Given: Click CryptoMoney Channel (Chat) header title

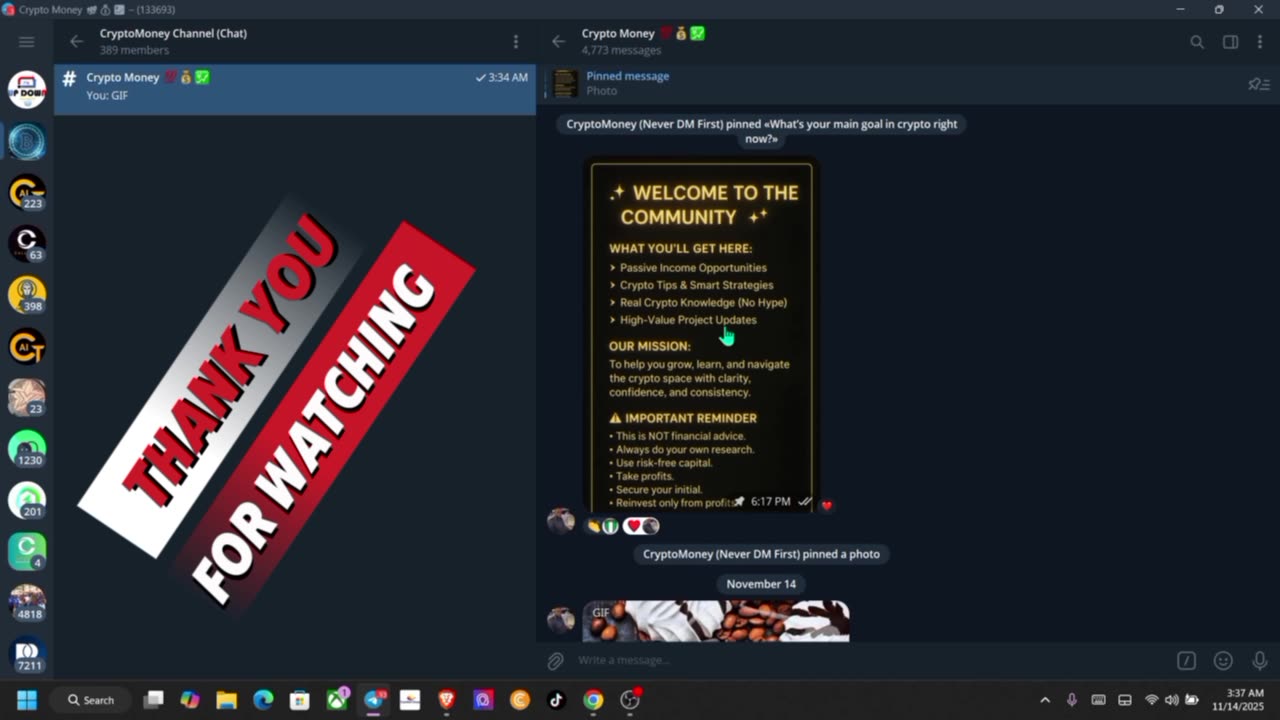Looking at the screenshot, I should click(173, 33).
